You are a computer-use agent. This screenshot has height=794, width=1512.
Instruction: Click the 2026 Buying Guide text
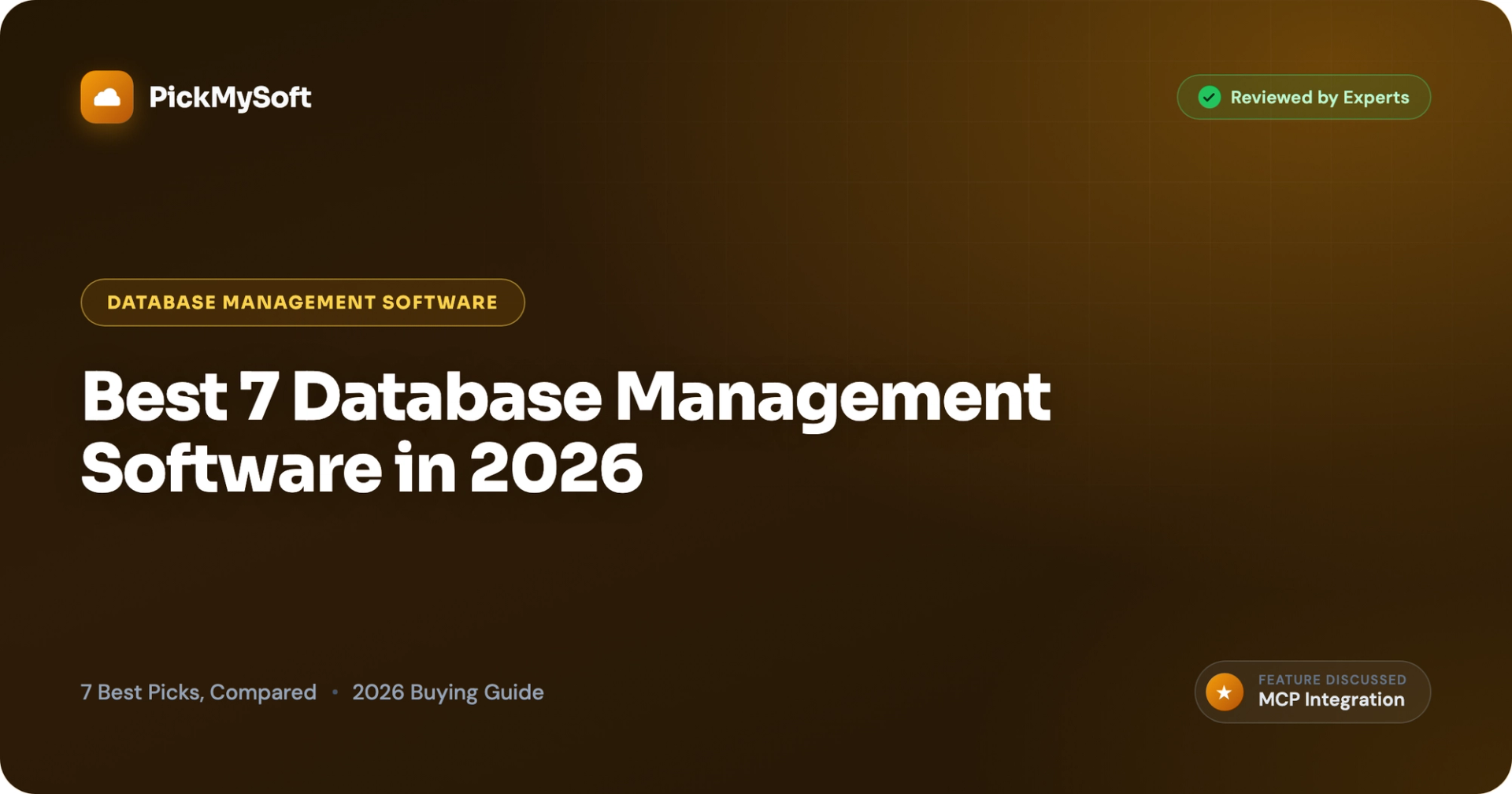pyautogui.click(x=448, y=692)
